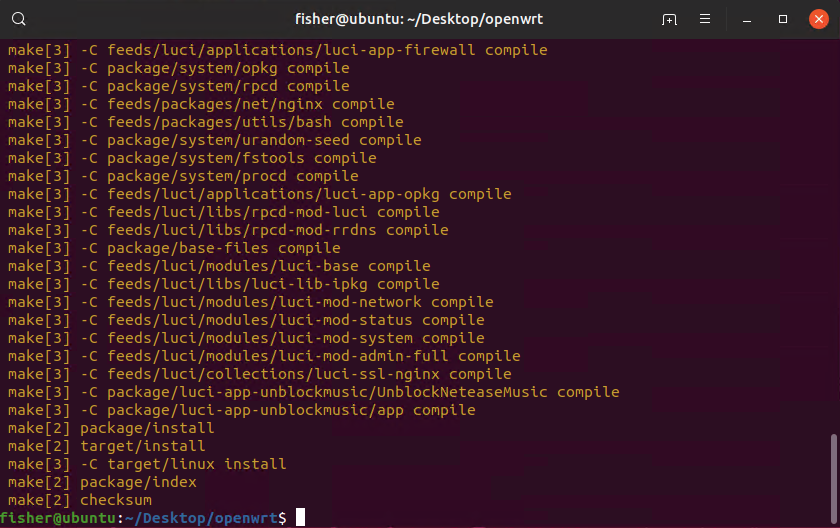
Task: Click the line 'luci-app-firewall compile'
Action: (278, 50)
